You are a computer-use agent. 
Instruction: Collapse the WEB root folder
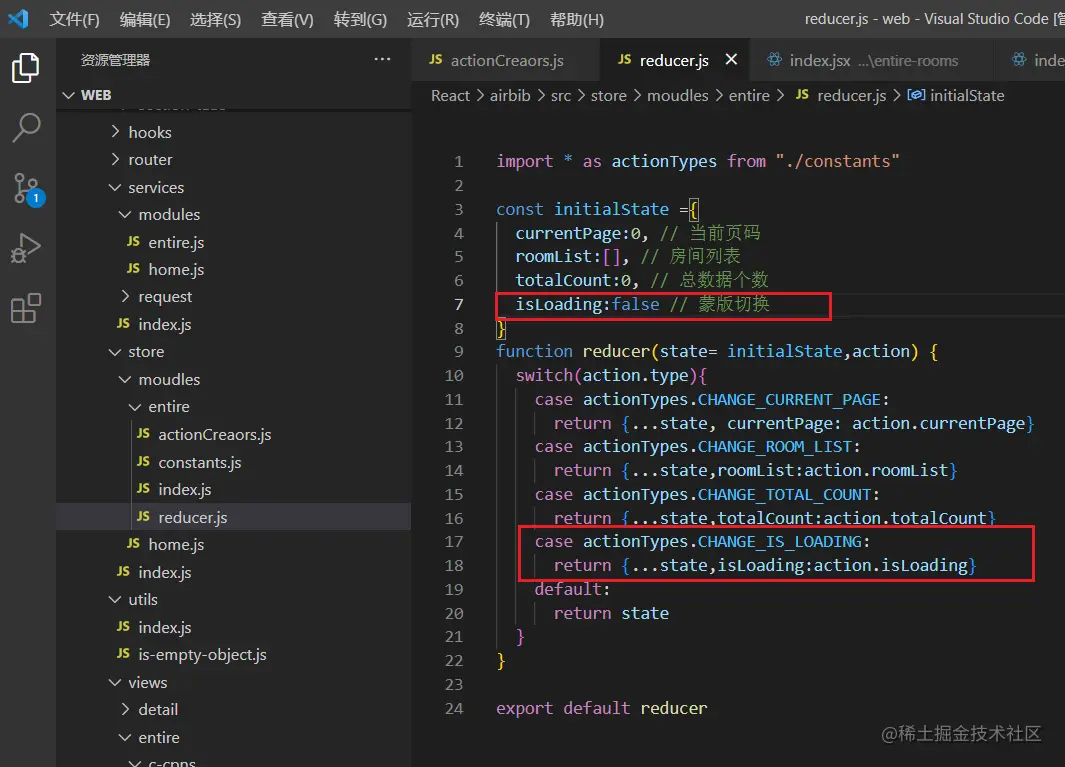point(69,95)
